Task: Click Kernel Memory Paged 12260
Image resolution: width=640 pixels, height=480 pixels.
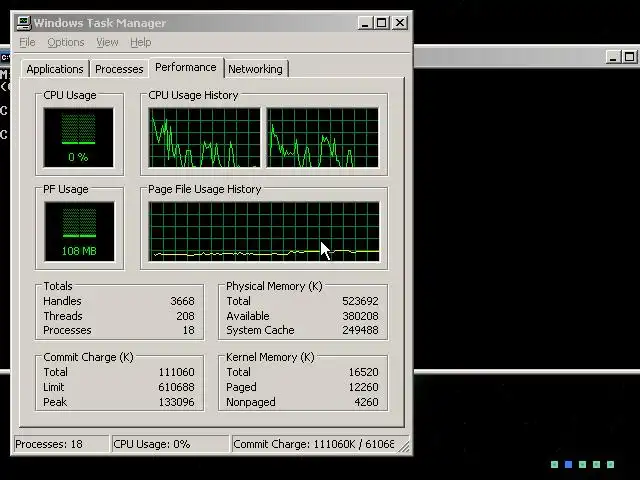Action: 363,387
